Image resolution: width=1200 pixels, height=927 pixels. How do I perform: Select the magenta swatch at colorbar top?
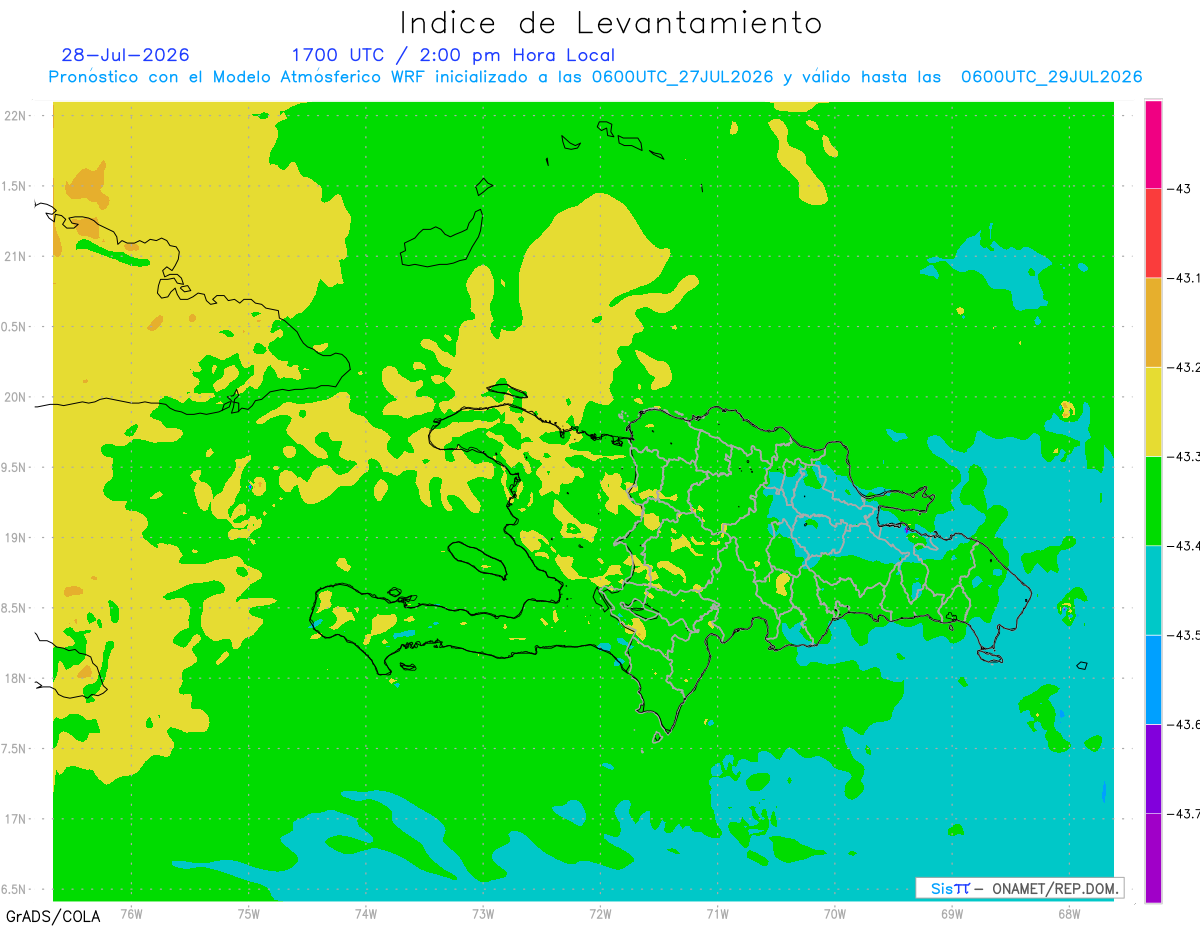pos(1153,144)
